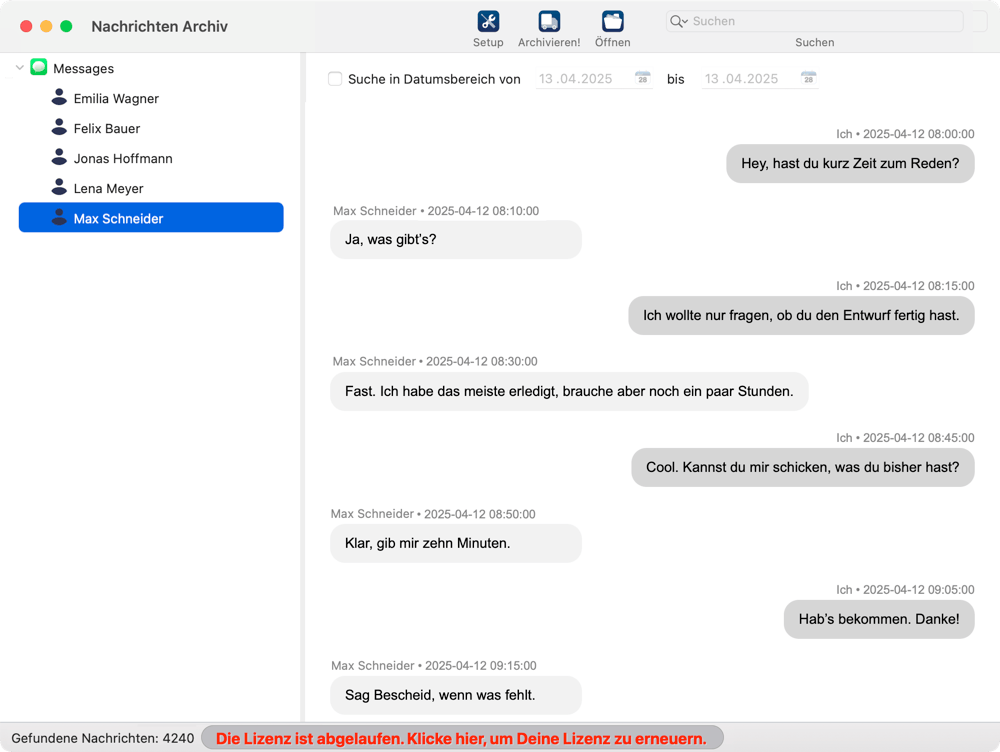Click the green Messages app icon

39,68
